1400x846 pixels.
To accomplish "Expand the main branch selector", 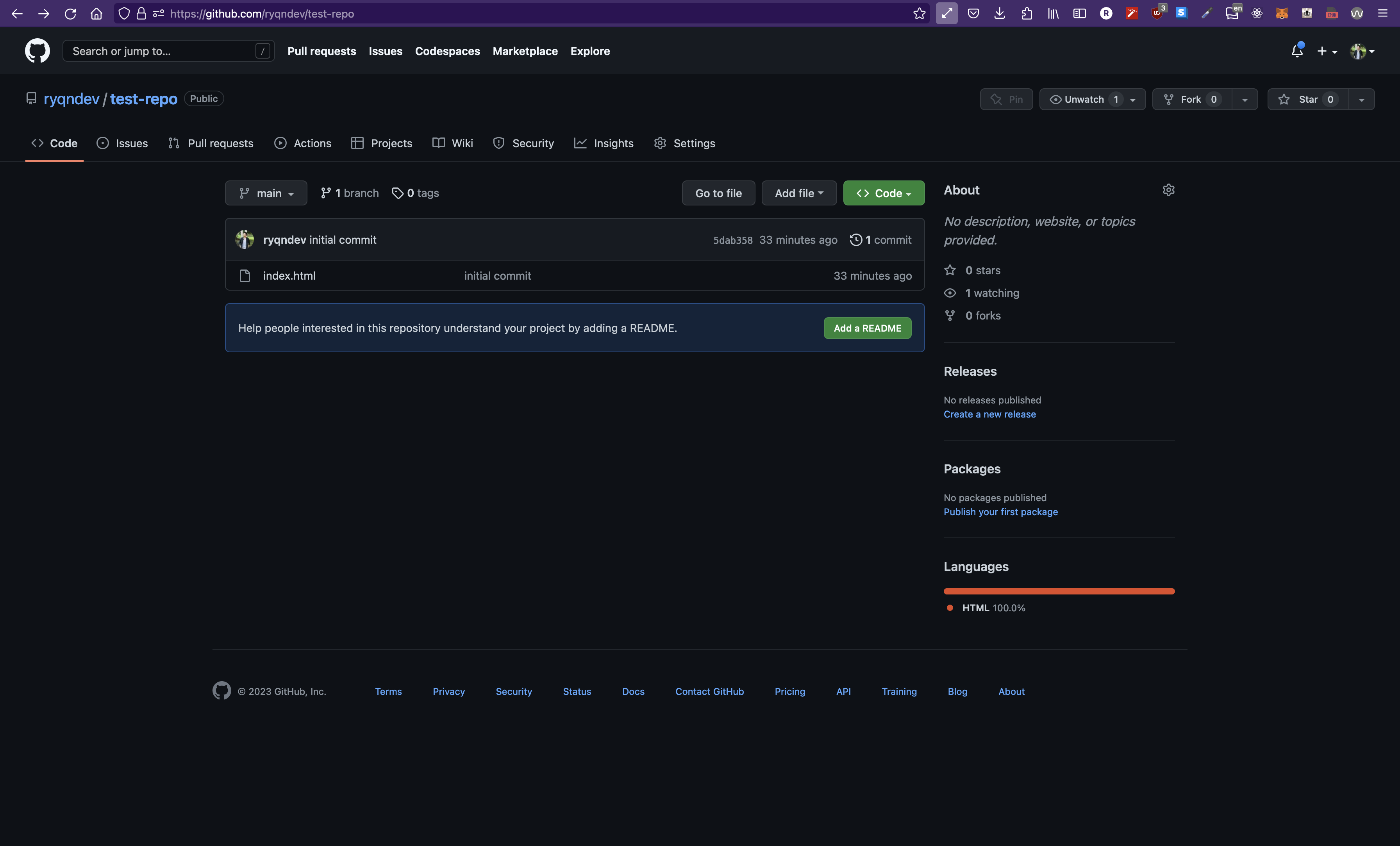I will 266,193.
